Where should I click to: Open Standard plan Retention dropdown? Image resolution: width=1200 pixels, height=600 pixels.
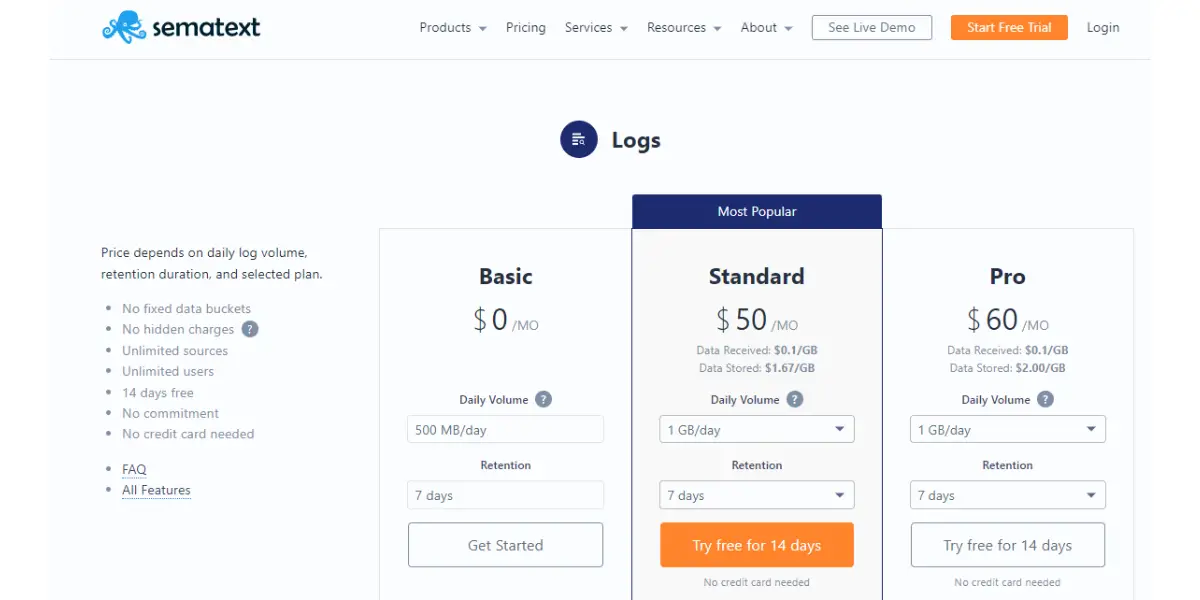pyautogui.click(x=757, y=495)
